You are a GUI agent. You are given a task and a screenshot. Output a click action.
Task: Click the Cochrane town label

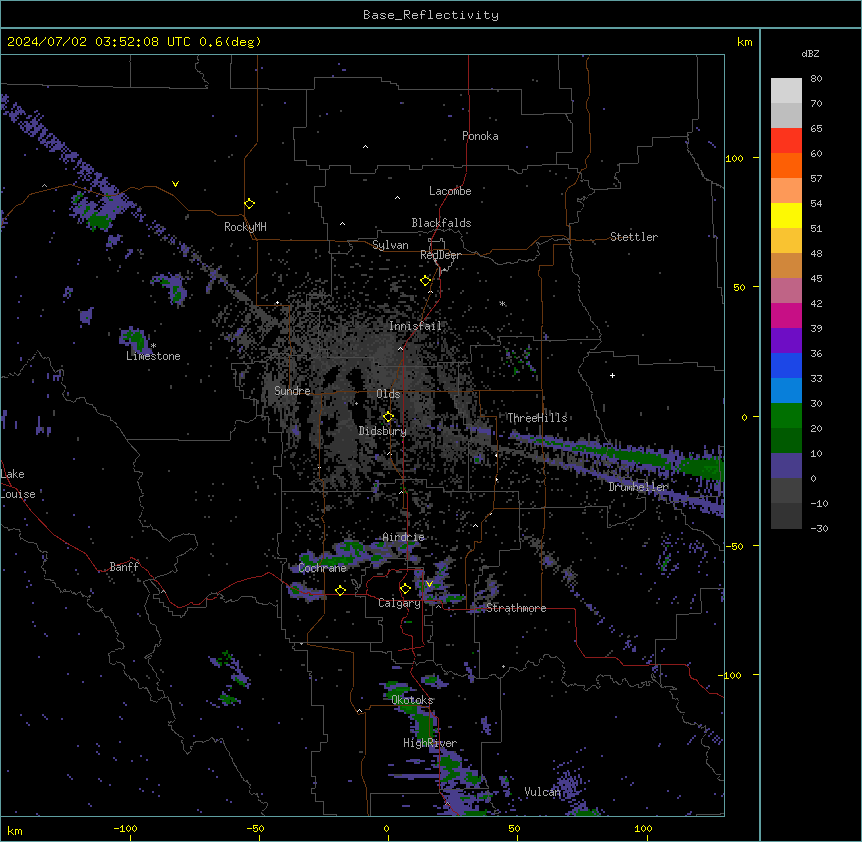point(322,568)
